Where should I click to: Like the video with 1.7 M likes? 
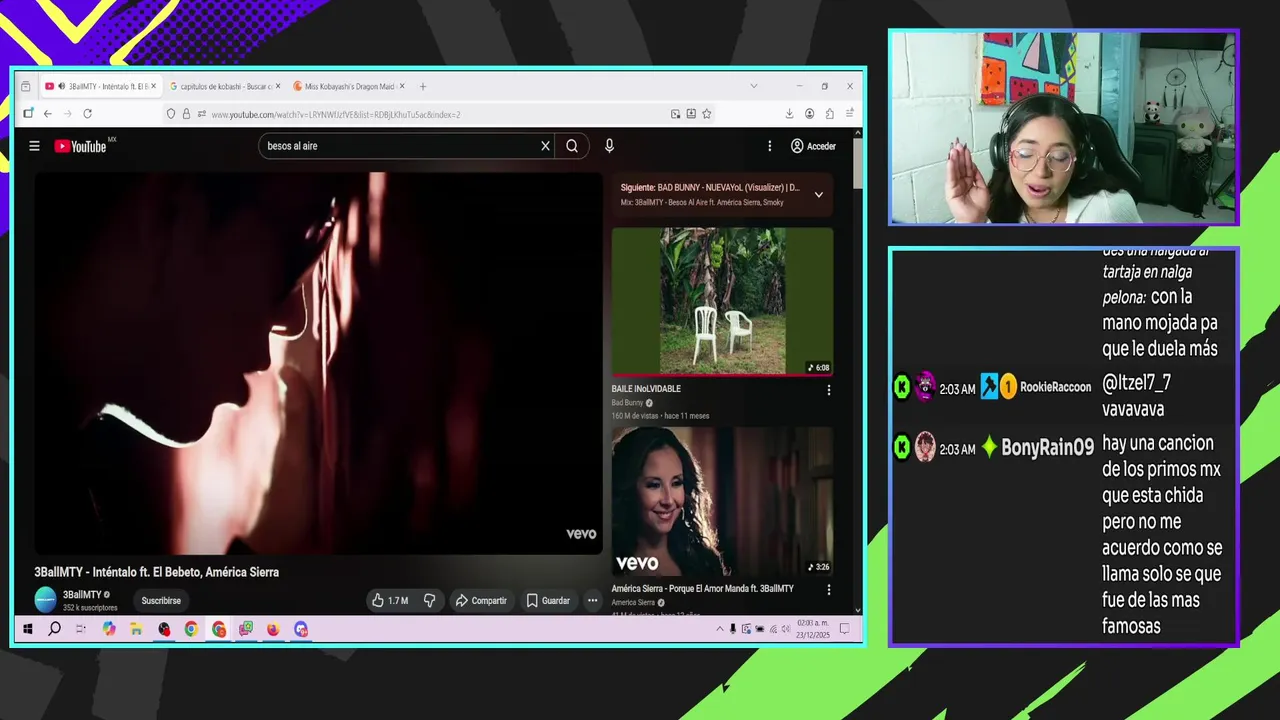click(x=390, y=601)
